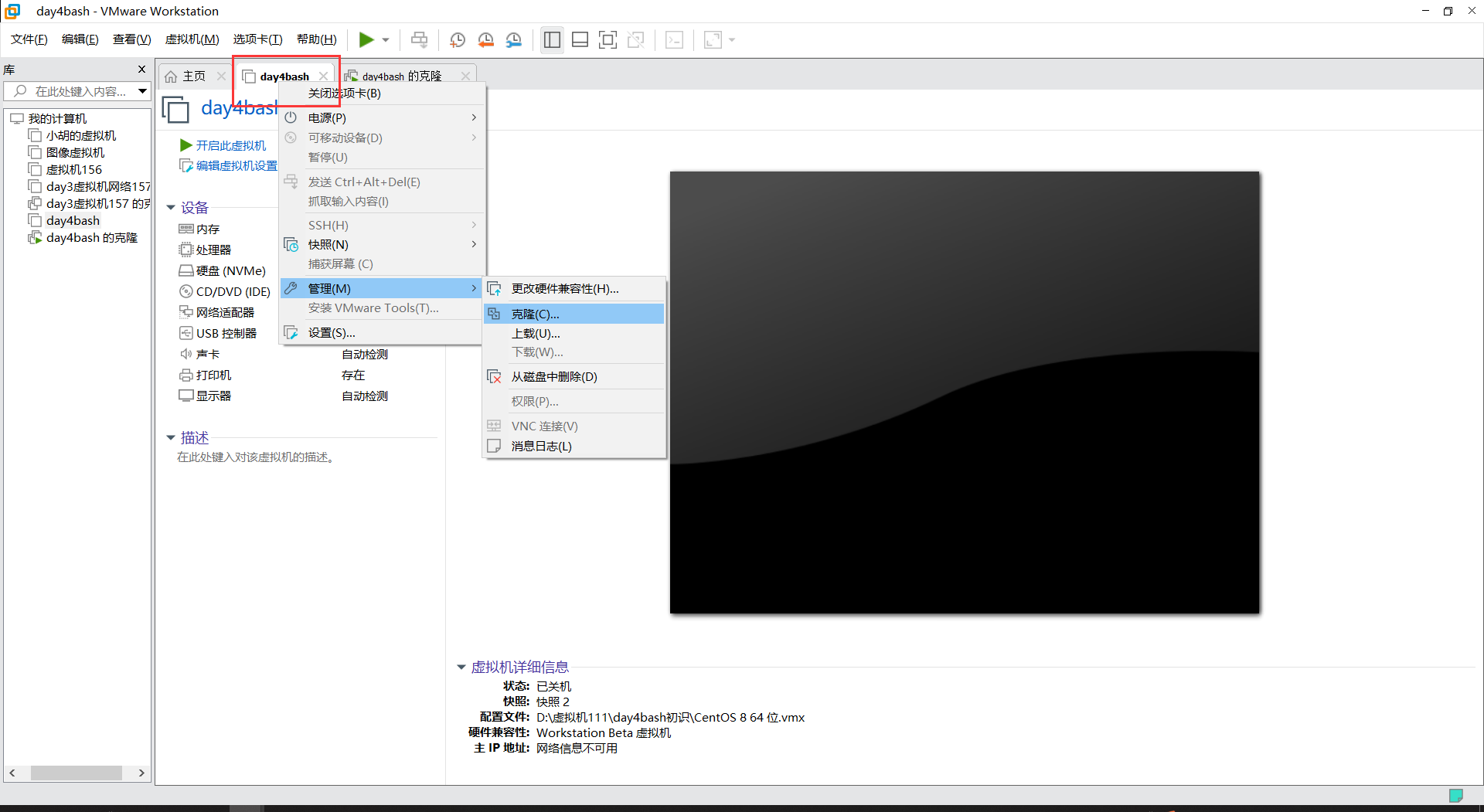
Task: Click the green power-on play button in toolbar
Action: pyautogui.click(x=366, y=39)
